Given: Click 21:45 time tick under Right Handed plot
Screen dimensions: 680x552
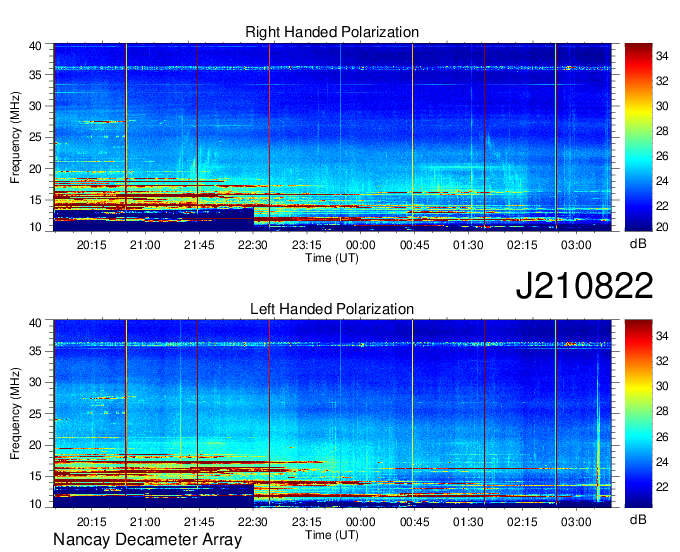Looking at the screenshot, I should click(x=199, y=245).
